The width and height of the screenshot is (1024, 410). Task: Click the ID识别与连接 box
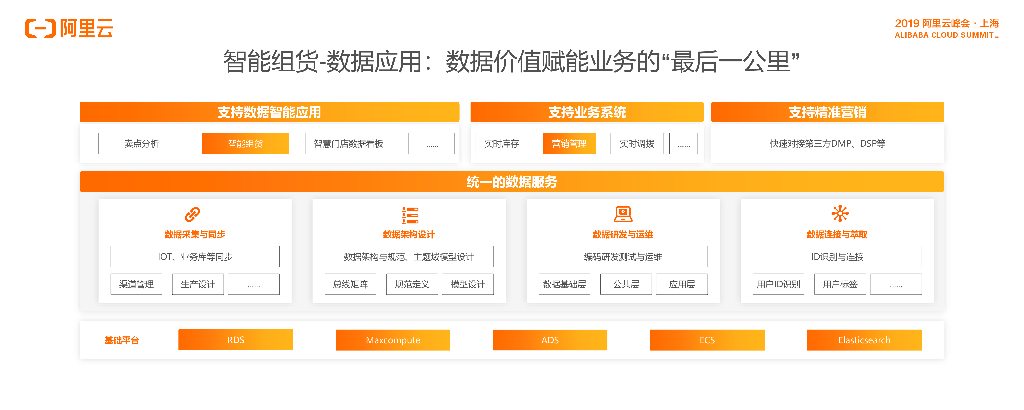837,257
